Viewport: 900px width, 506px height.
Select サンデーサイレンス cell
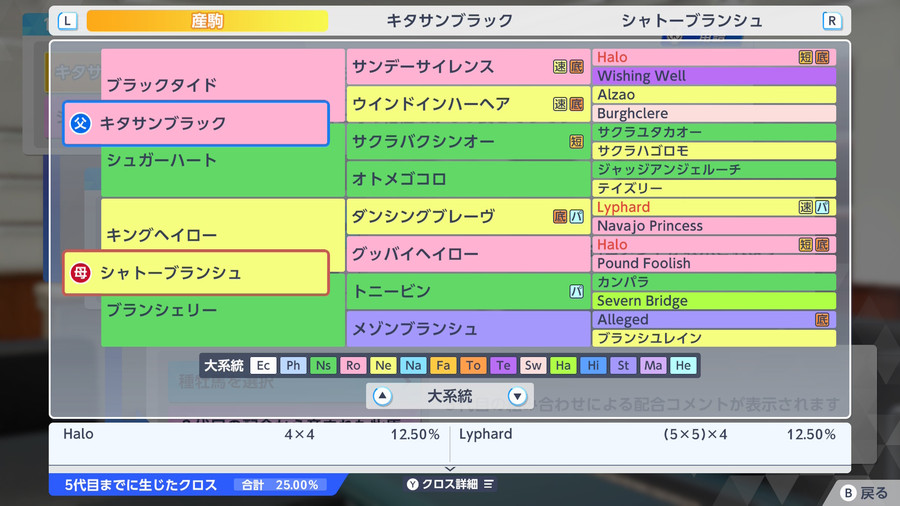pyautogui.click(x=468, y=67)
